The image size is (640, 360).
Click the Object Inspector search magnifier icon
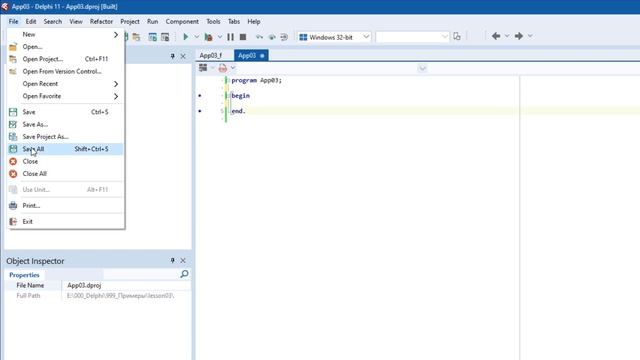pos(184,274)
